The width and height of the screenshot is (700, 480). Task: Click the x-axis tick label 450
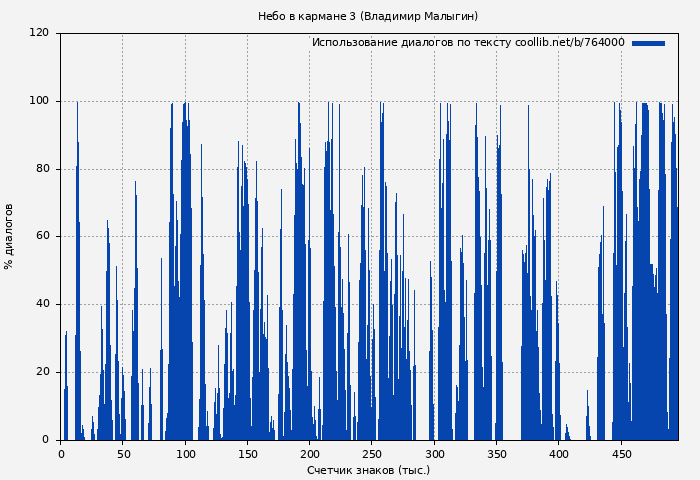tap(622, 454)
